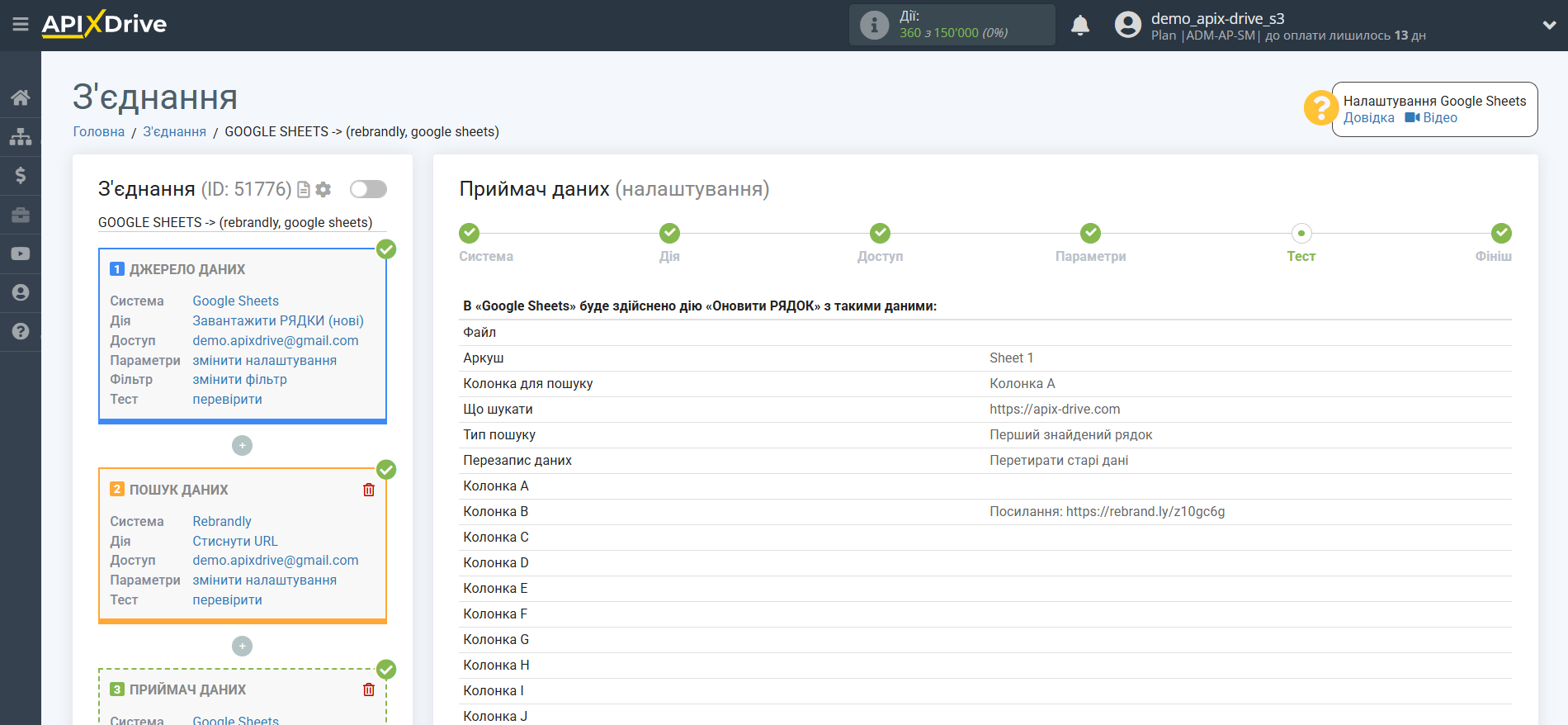Click the ПРИЙМАЧ ДАНИХ block header

(x=187, y=690)
